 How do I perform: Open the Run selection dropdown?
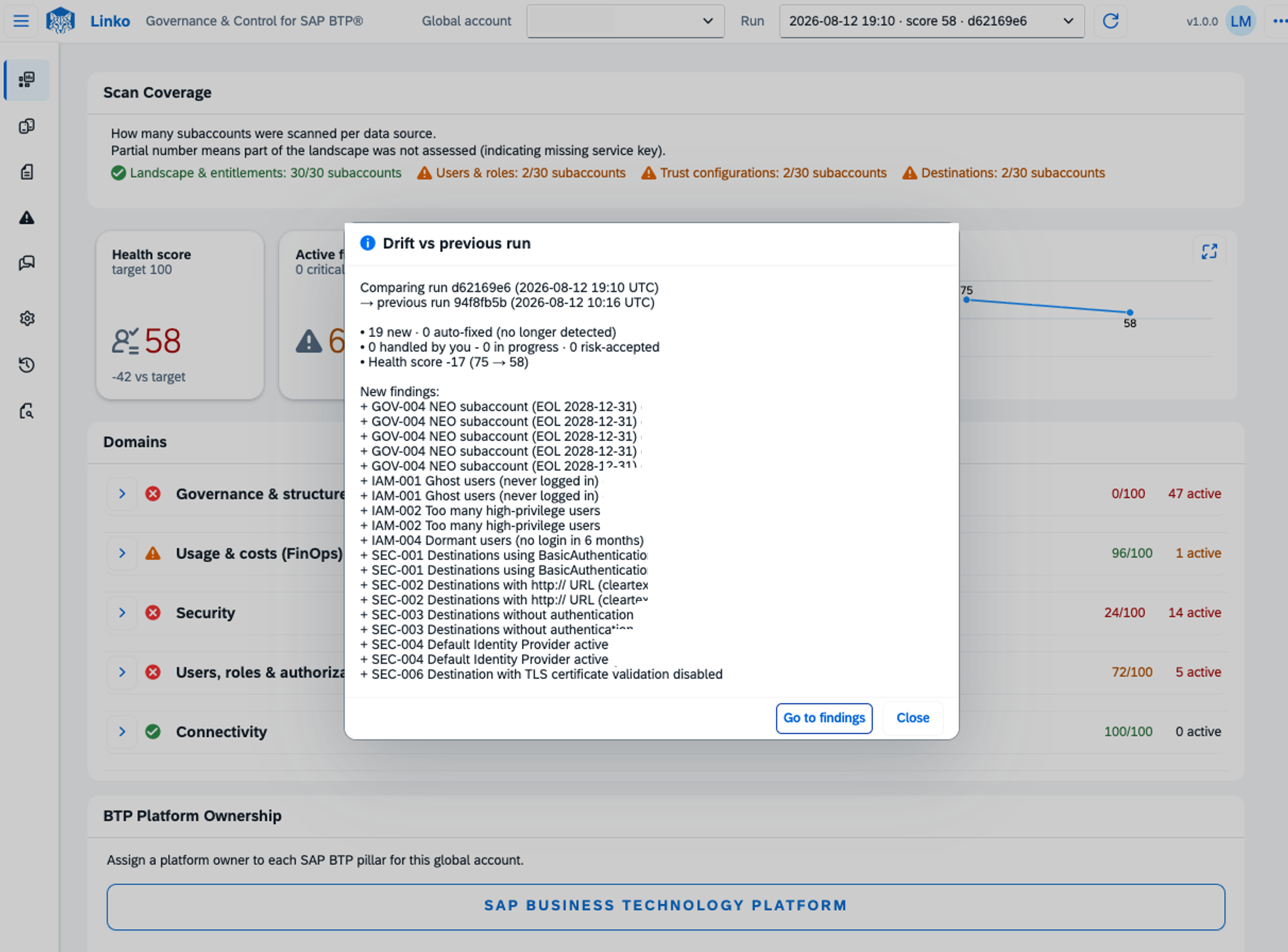932,21
